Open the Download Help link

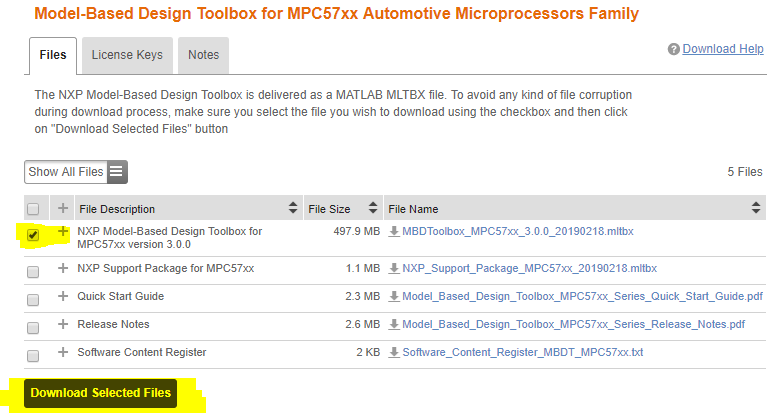723,49
